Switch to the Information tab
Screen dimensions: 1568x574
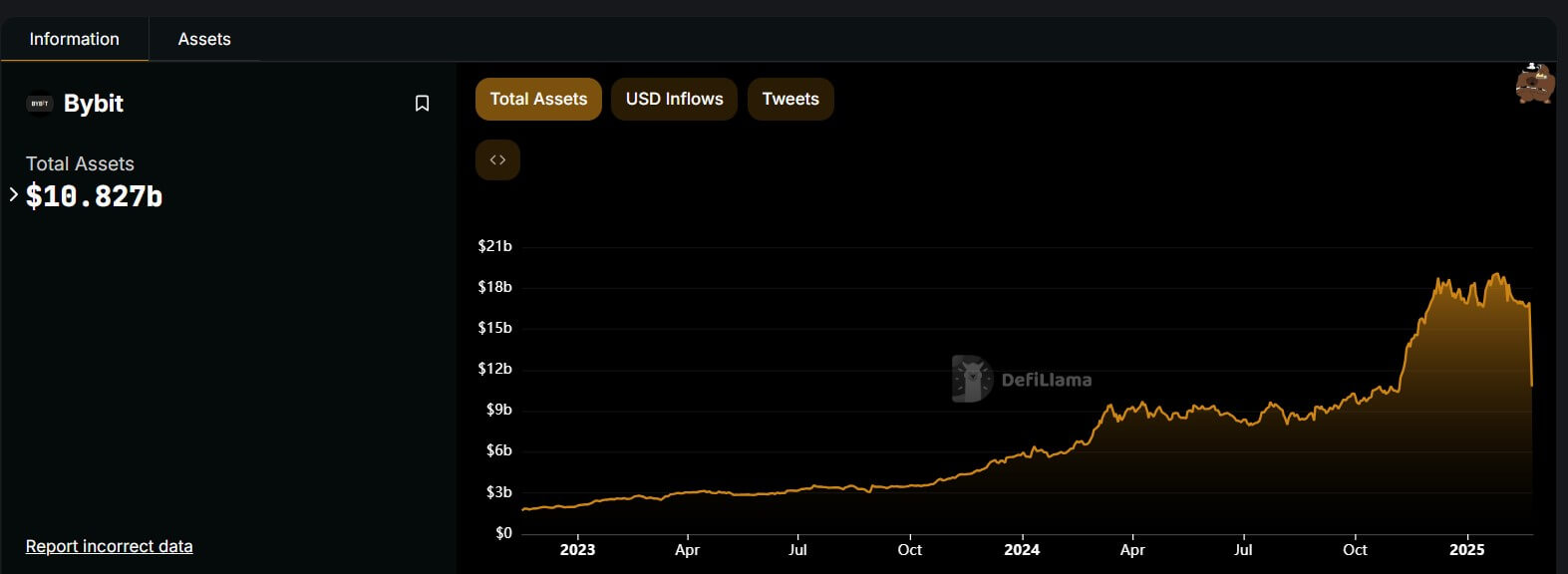pyautogui.click(x=74, y=39)
